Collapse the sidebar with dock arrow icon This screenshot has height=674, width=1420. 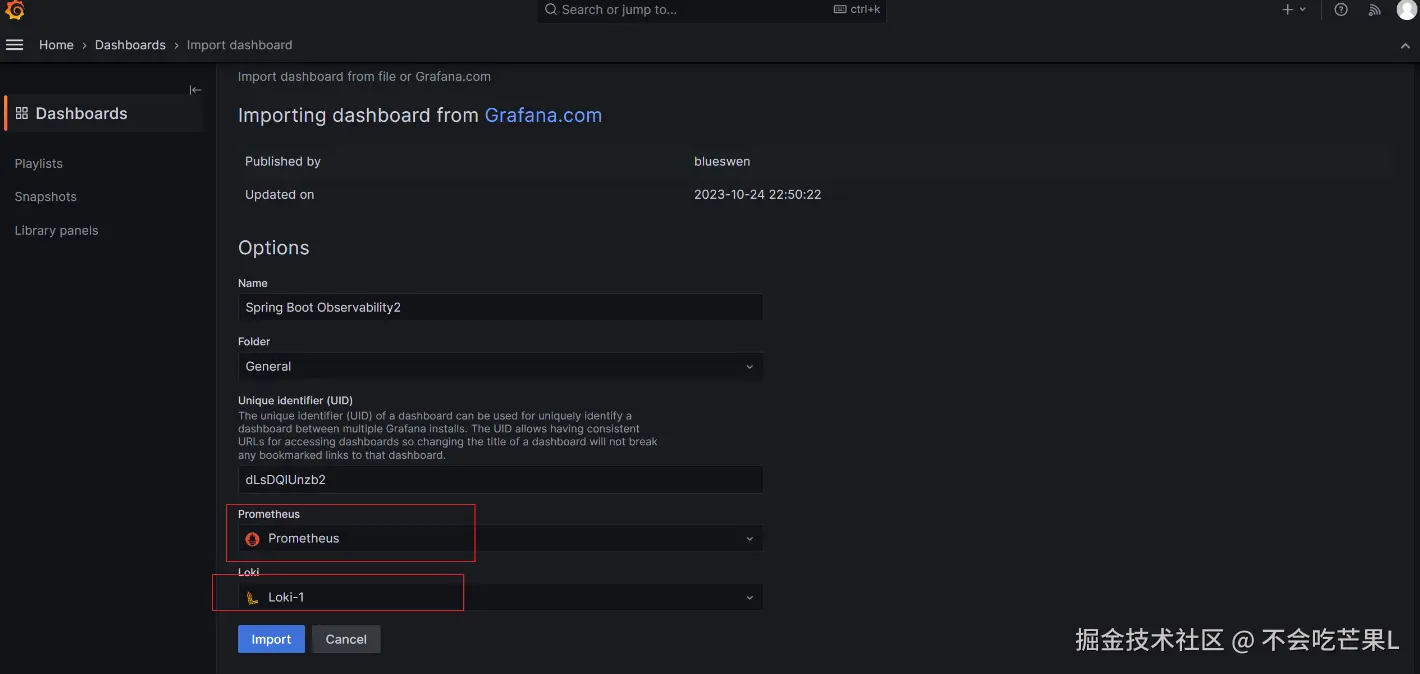pos(196,90)
